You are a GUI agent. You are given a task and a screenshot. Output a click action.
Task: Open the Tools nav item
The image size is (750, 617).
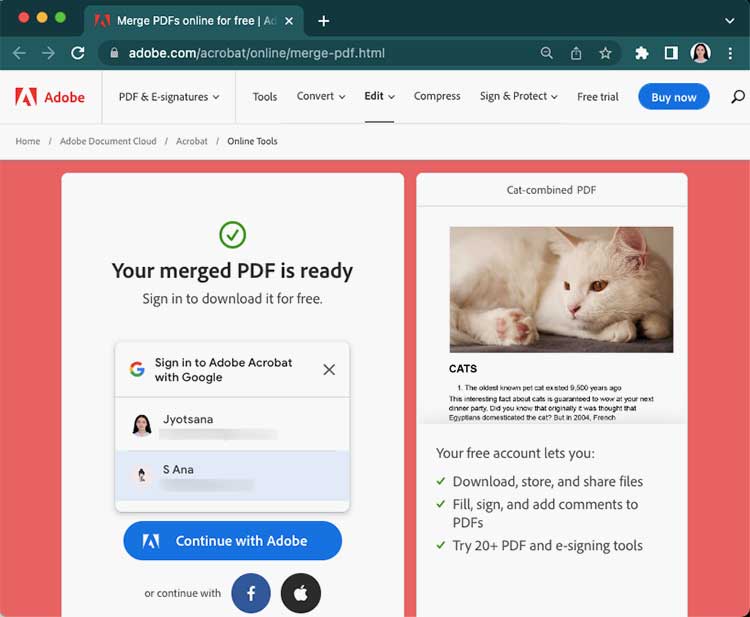pyautogui.click(x=265, y=97)
